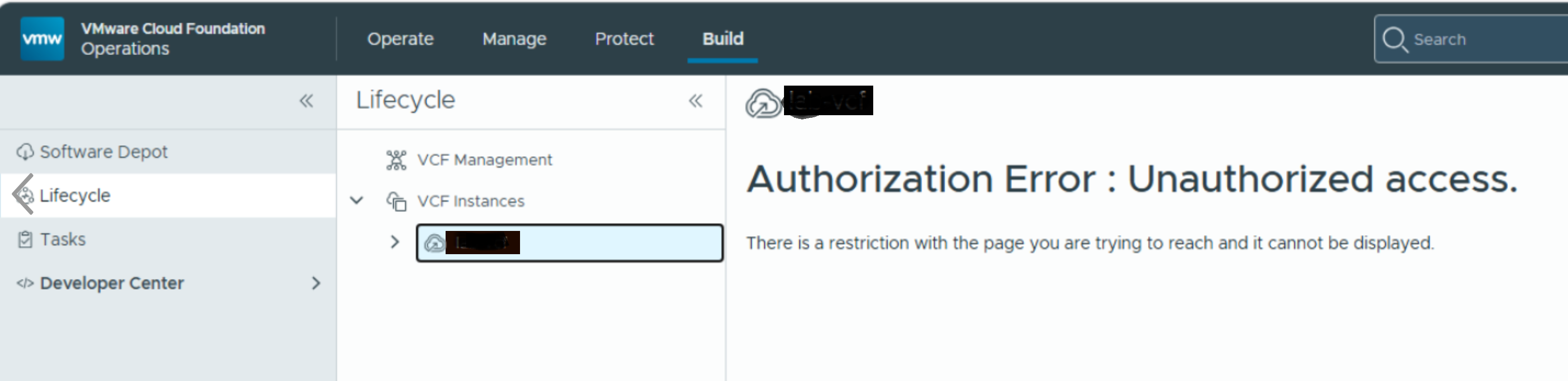Go to the Protect tab

click(x=624, y=39)
